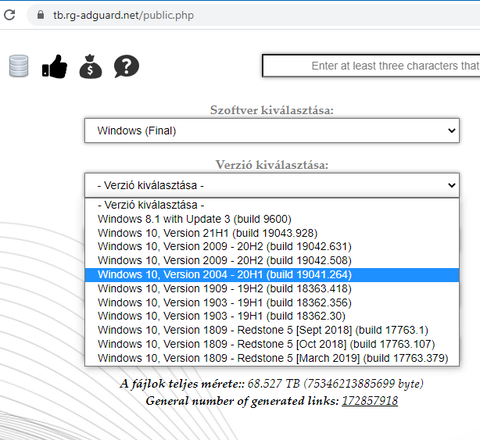Open the Windows (Final) software dropdown

coord(272,130)
